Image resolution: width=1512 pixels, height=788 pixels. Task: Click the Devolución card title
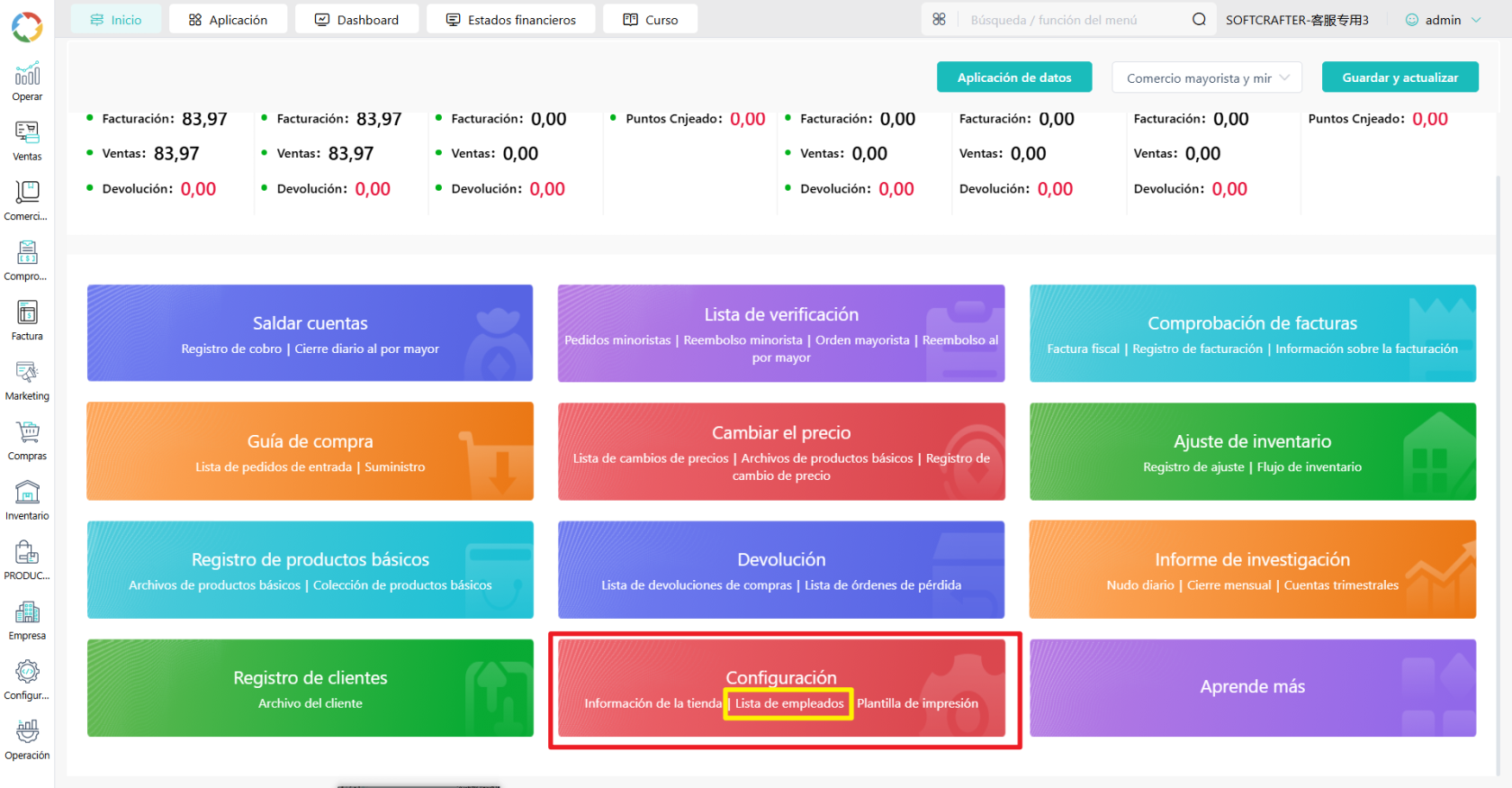coord(781,559)
